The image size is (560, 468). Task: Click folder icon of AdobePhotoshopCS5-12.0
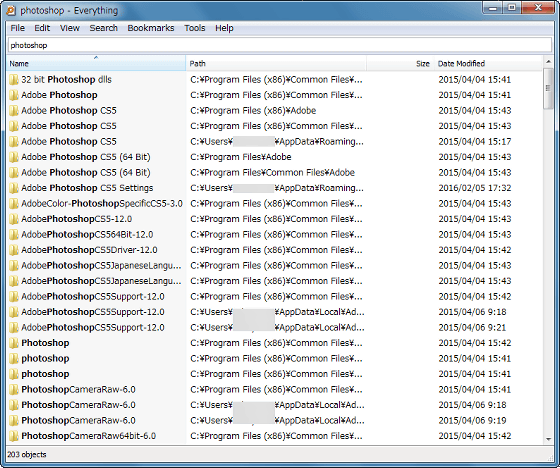14,219
